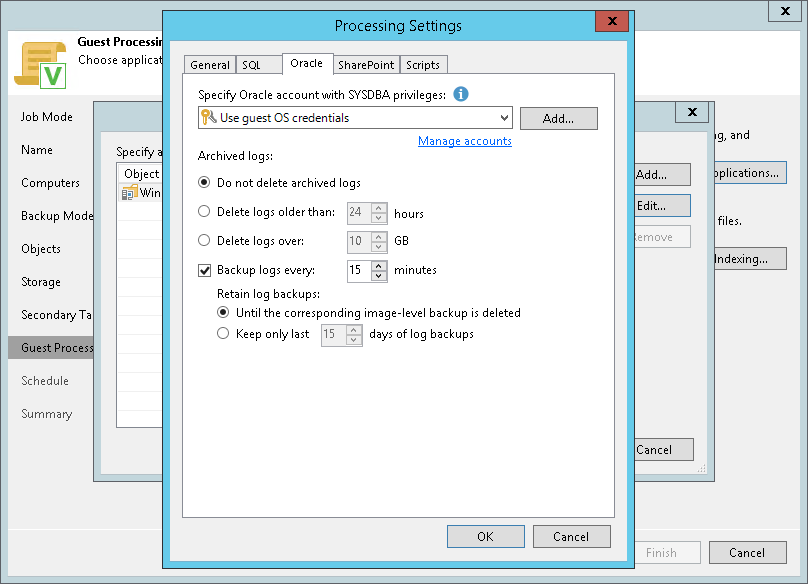This screenshot has width=808, height=584.
Task: Select Delete logs over option
Action: [204, 240]
